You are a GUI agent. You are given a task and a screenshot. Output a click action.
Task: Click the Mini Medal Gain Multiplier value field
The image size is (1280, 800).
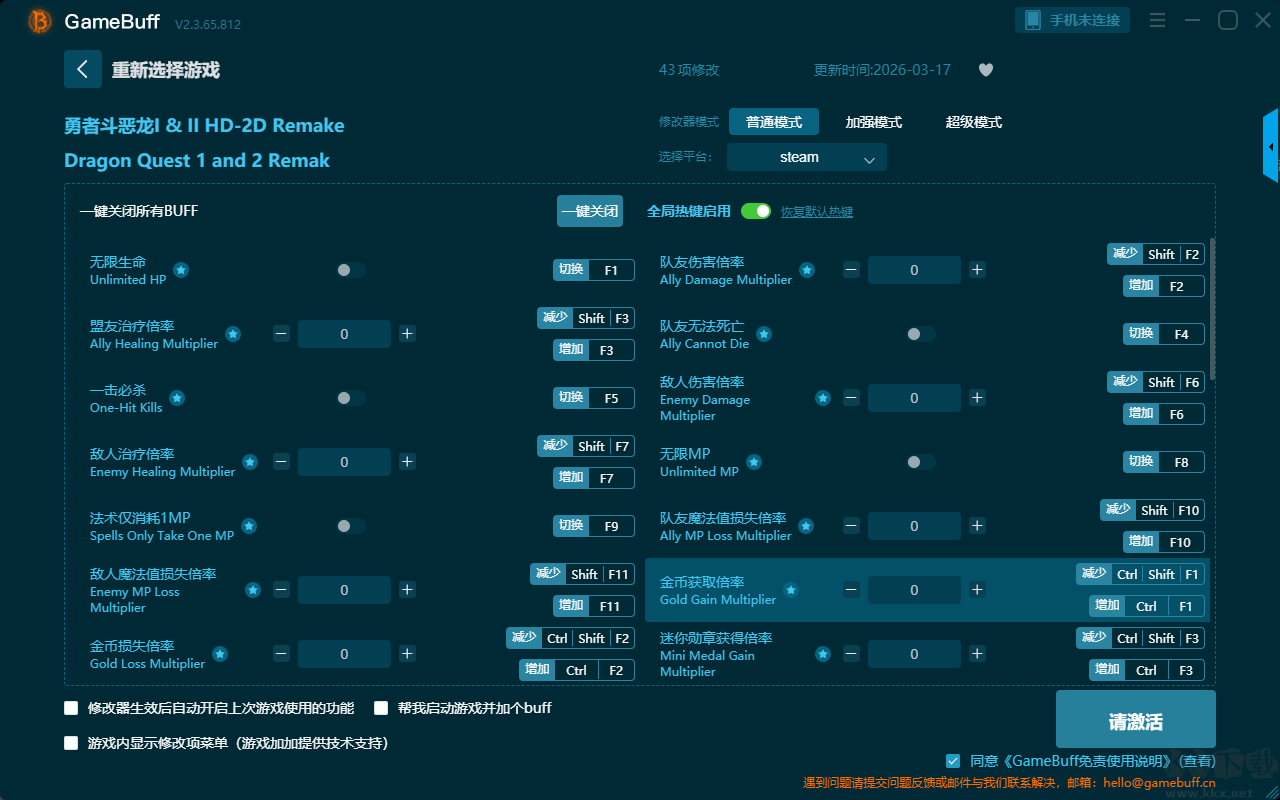[x=914, y=654]
